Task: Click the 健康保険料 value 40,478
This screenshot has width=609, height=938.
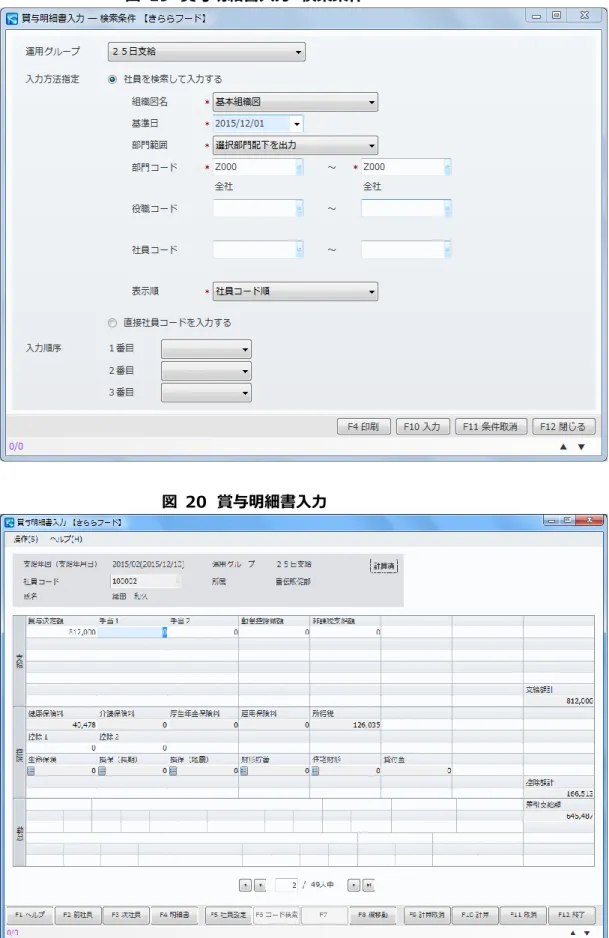Action: [x=84, y=725]
